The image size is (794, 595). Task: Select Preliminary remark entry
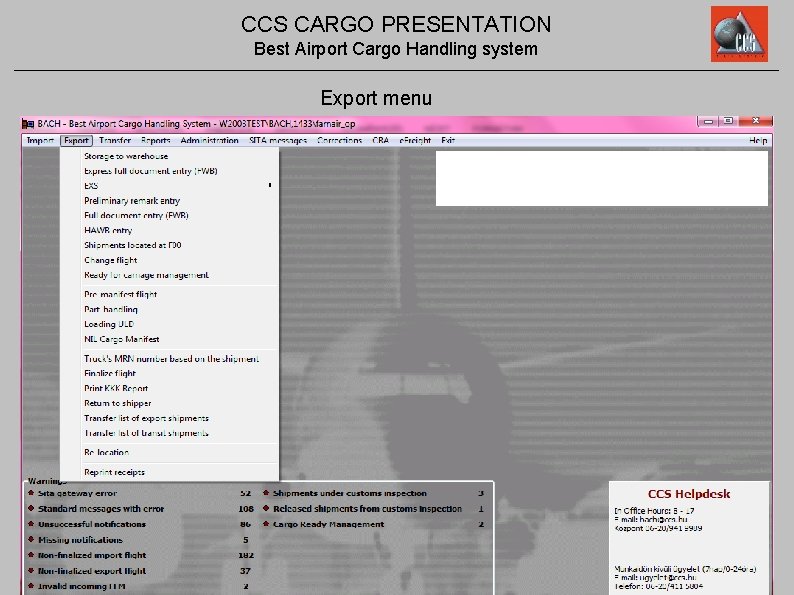170,201
